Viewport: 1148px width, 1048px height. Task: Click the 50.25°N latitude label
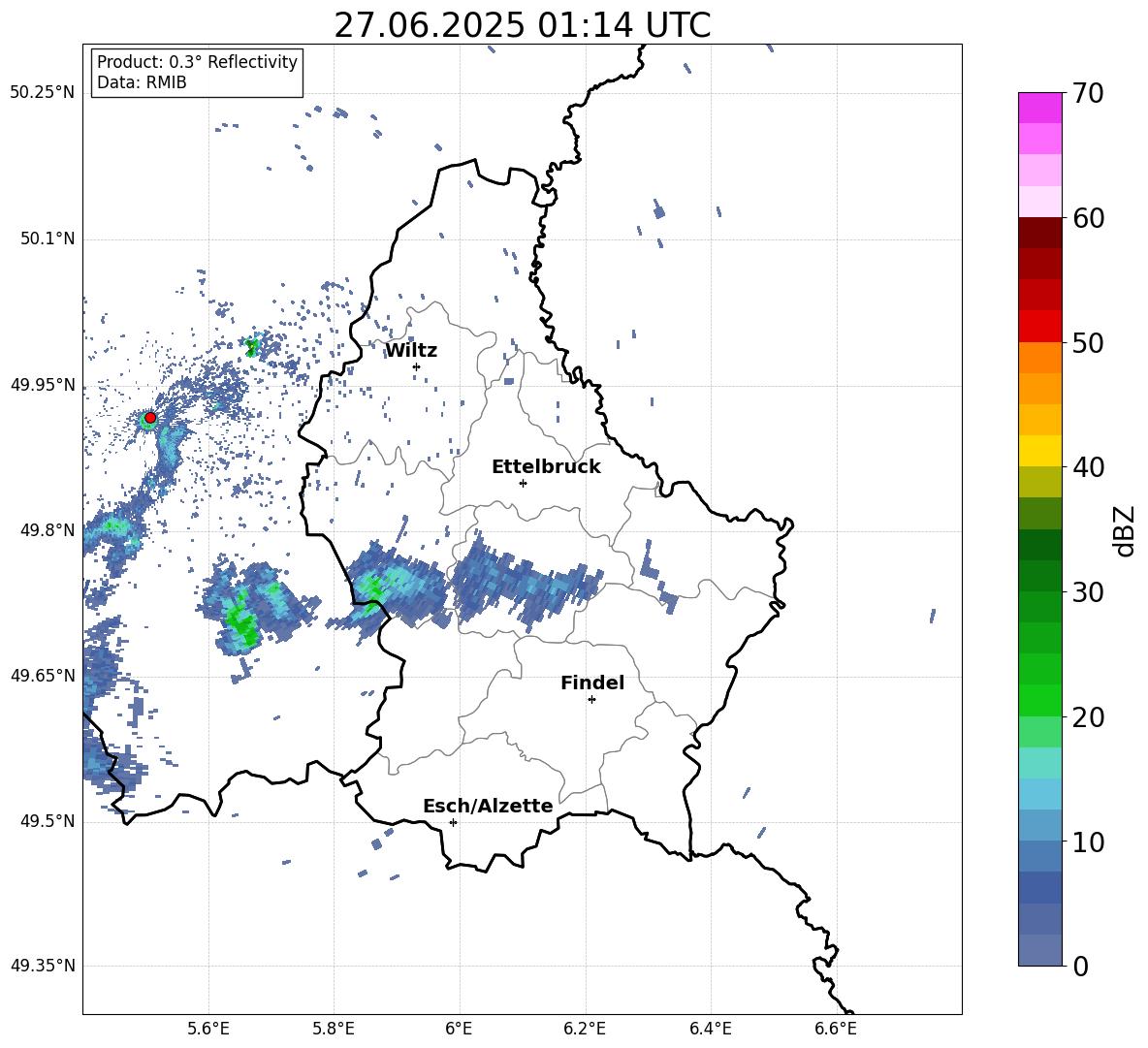click(x=43, y=93)
